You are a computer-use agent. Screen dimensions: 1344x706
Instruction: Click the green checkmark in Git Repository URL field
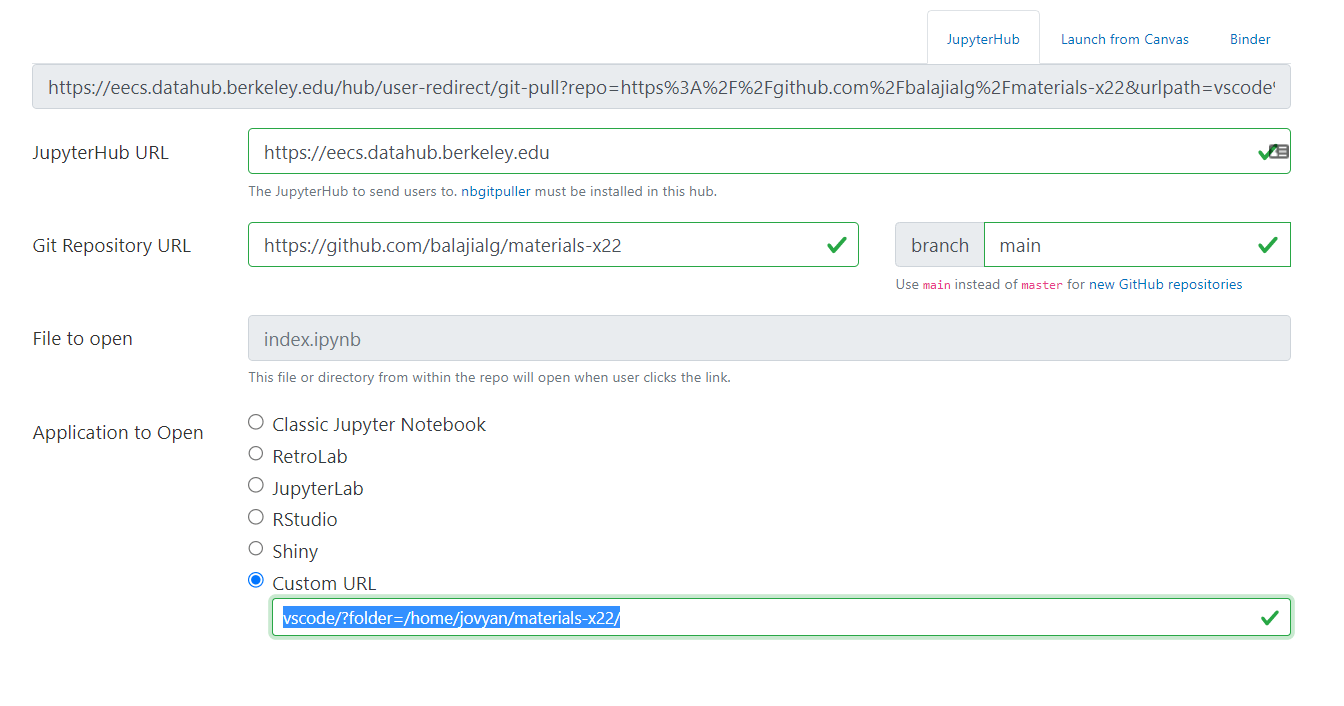tap(837, 245)
